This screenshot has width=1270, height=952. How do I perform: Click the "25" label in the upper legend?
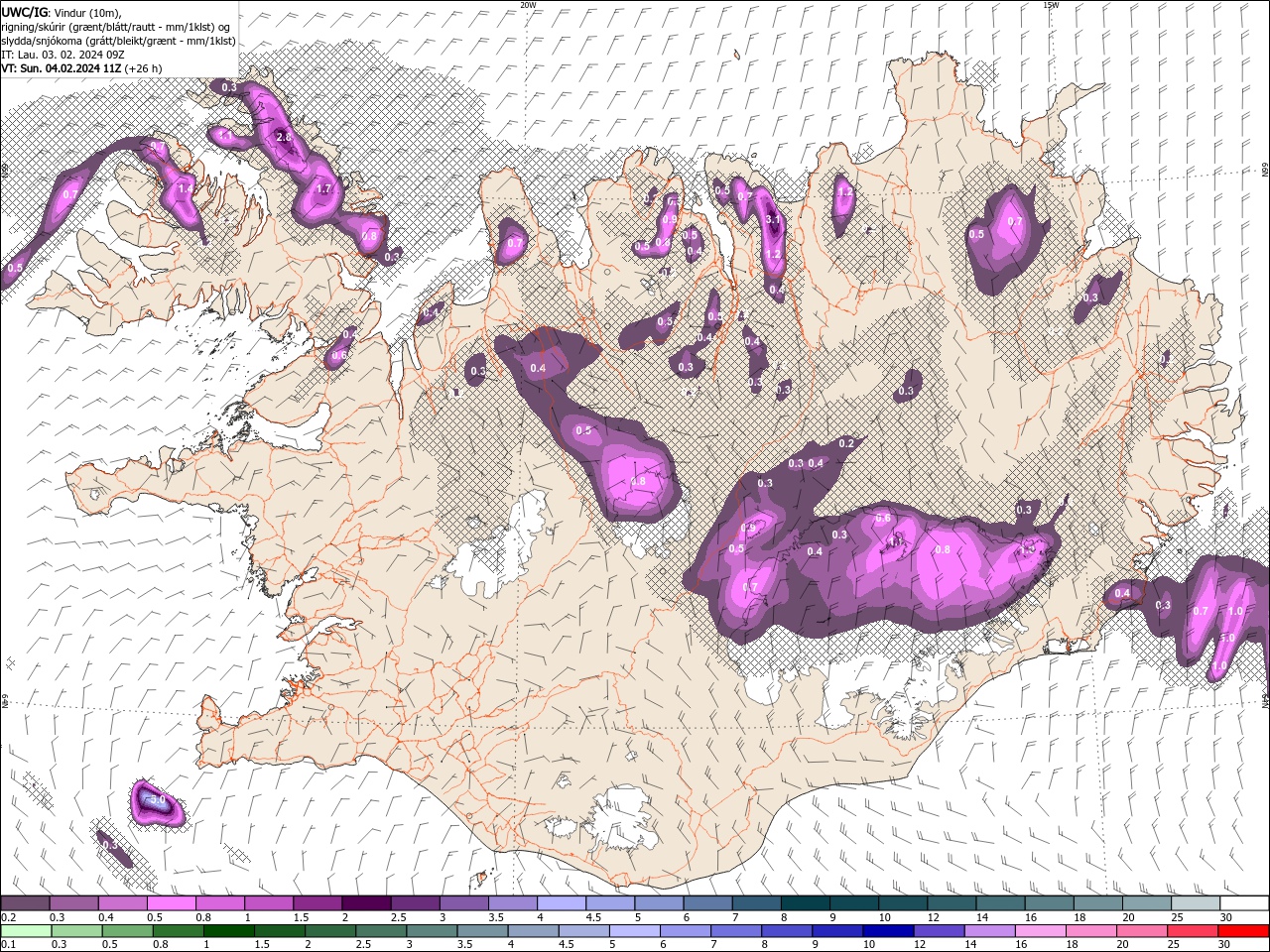pos(1177,917)
